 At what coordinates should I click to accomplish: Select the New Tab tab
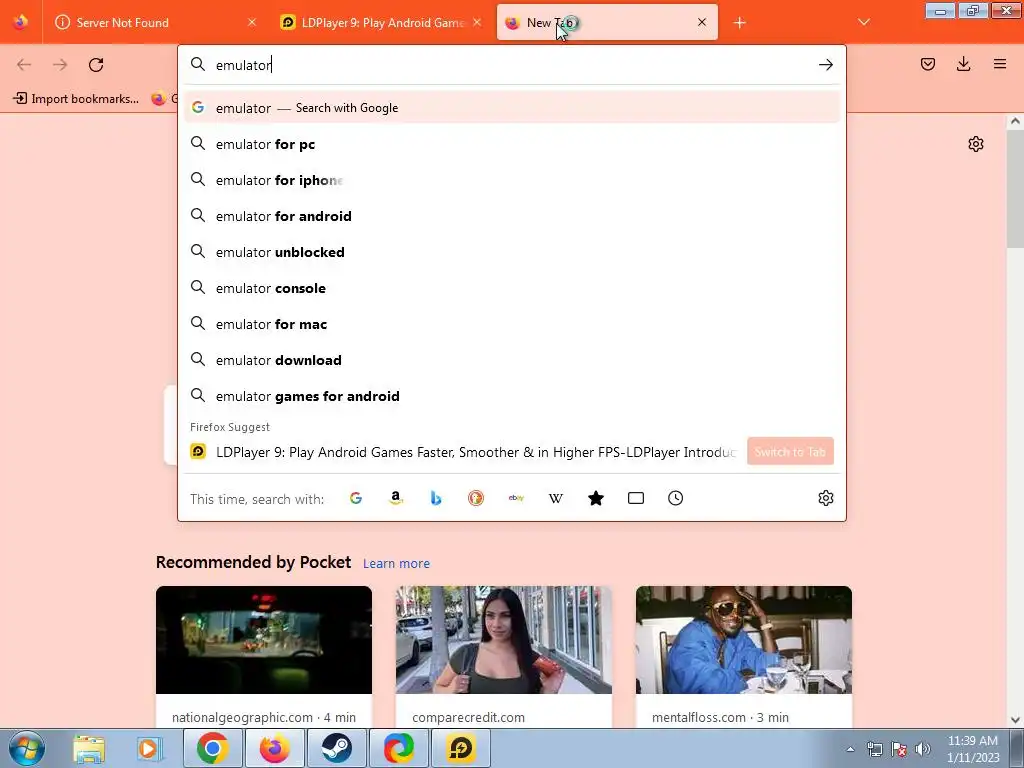pos(607,22)
